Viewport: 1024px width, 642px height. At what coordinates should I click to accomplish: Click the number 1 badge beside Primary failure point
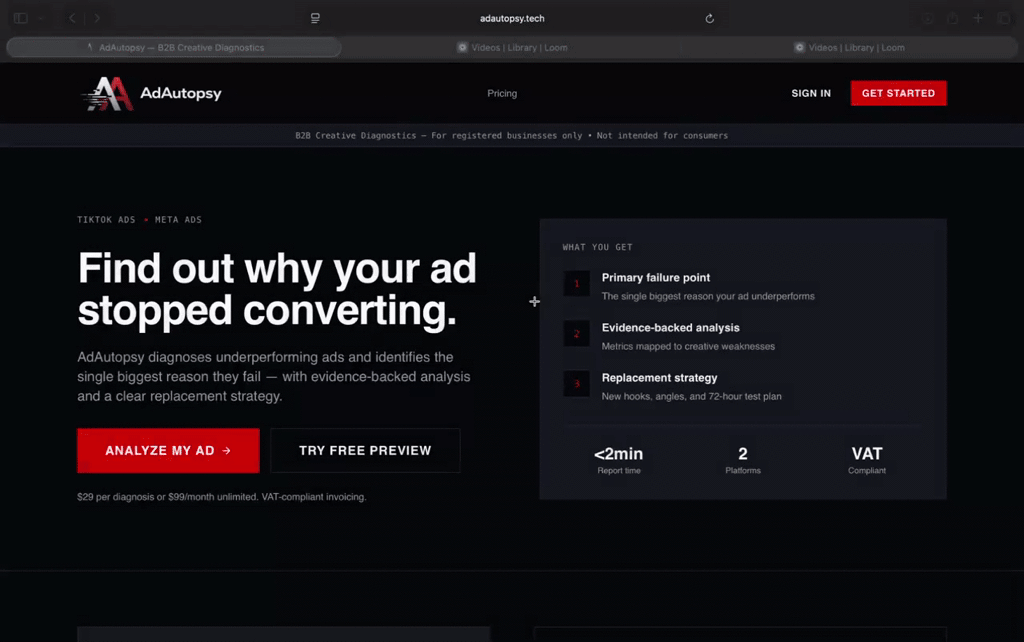577,283
